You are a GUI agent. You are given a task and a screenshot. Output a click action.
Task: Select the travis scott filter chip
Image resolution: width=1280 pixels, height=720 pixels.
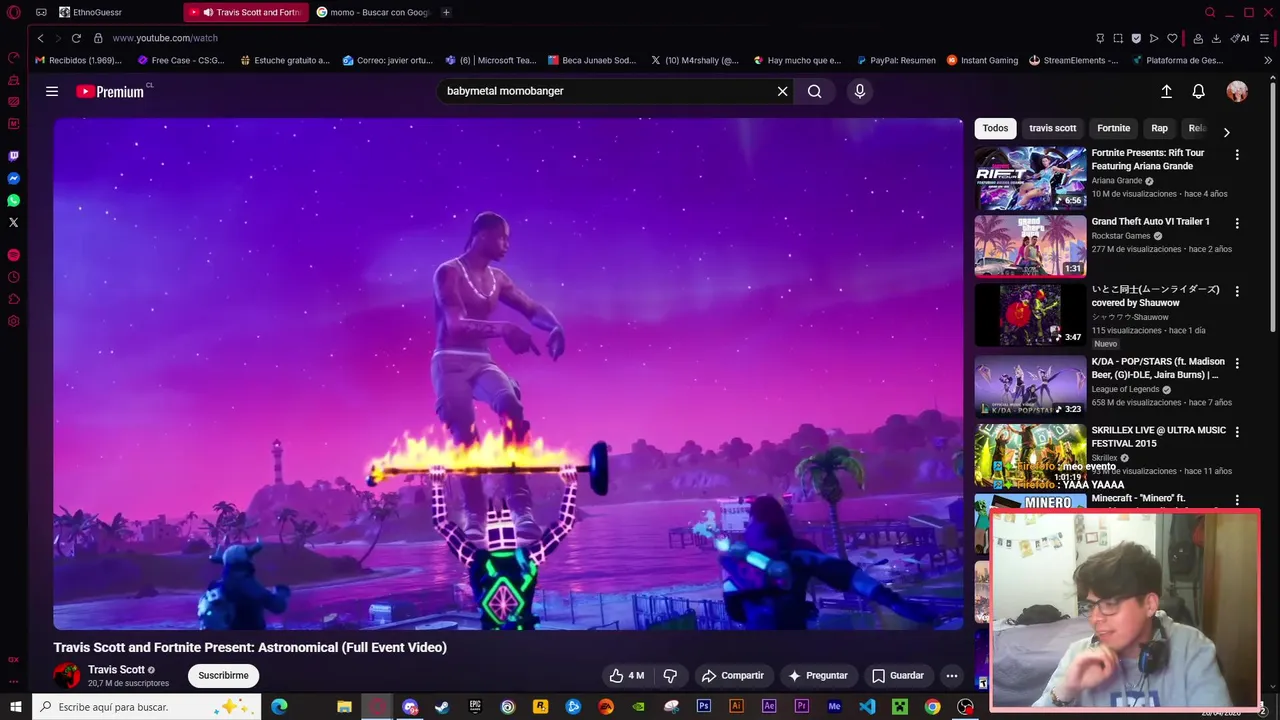(1053, 128)
